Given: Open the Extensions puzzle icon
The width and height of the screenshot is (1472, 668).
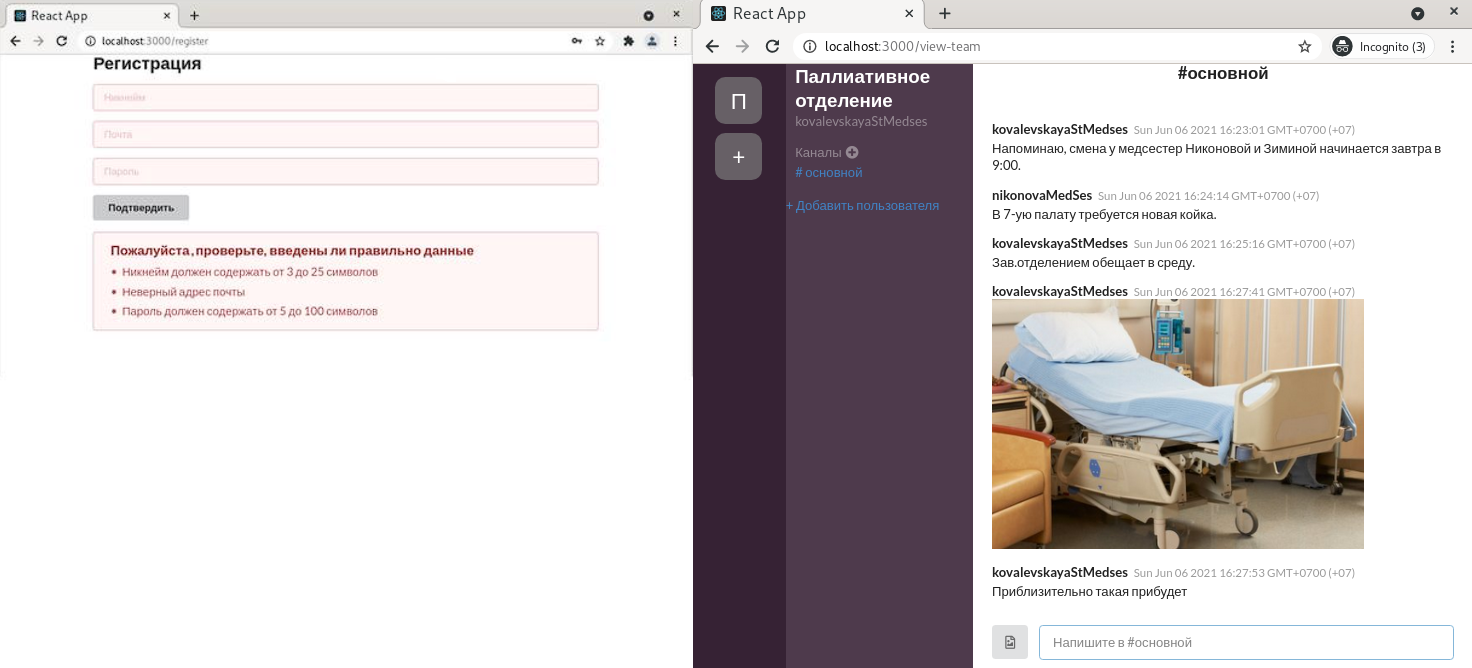Looking at the screenshot, I should pos(628,42).
